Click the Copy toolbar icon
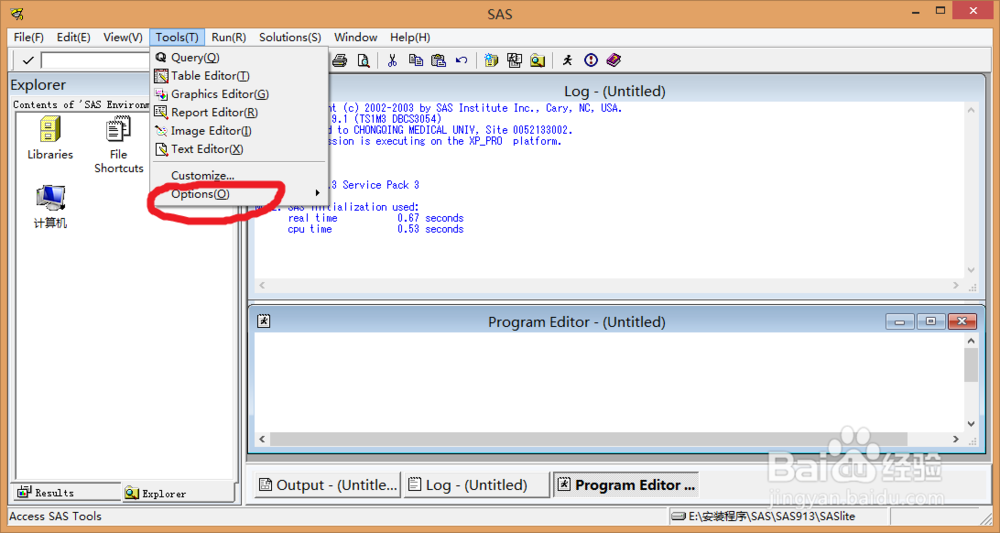The image size is (1000, 533). pyautogui.click(x=416, y=61)
